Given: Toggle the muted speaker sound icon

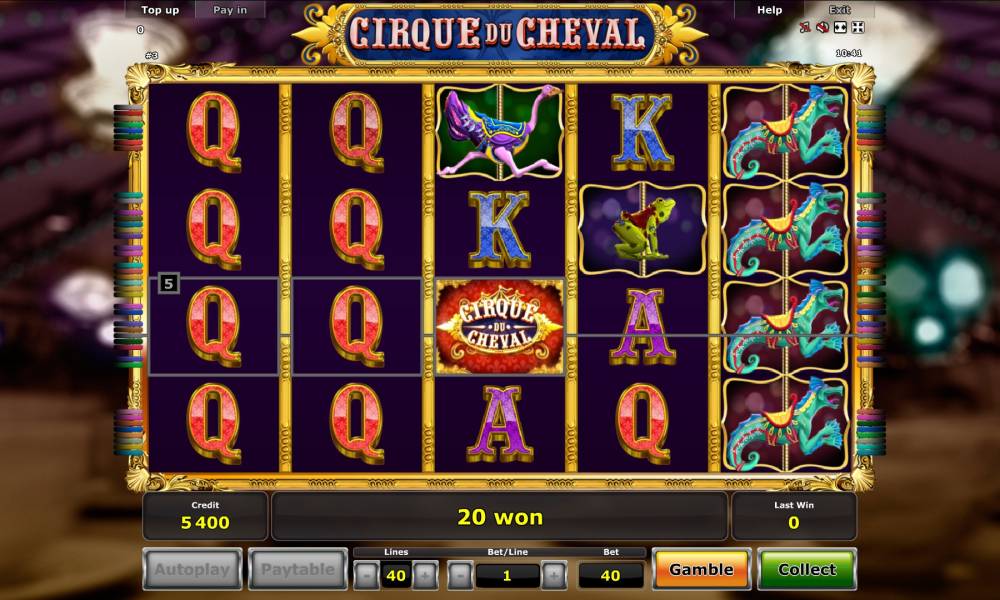Looking at the screenshot, I should (x=823, y=27).
